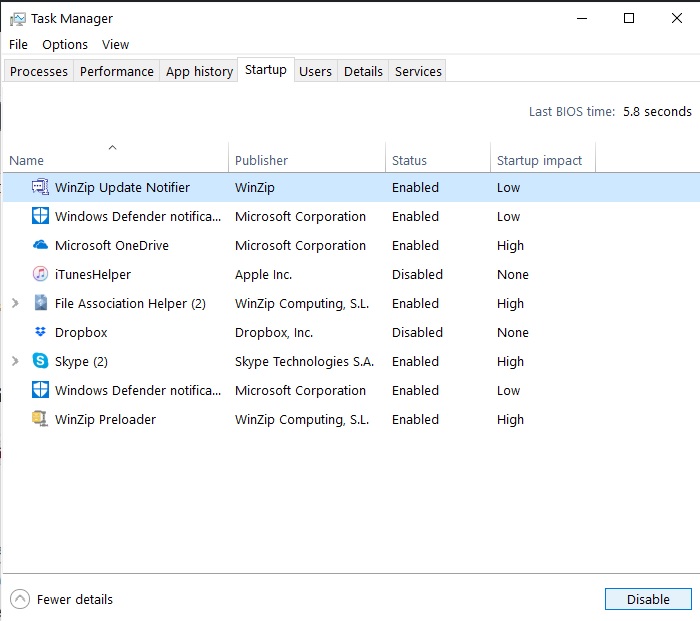Switch to the Performance tab

coord(117,71)
